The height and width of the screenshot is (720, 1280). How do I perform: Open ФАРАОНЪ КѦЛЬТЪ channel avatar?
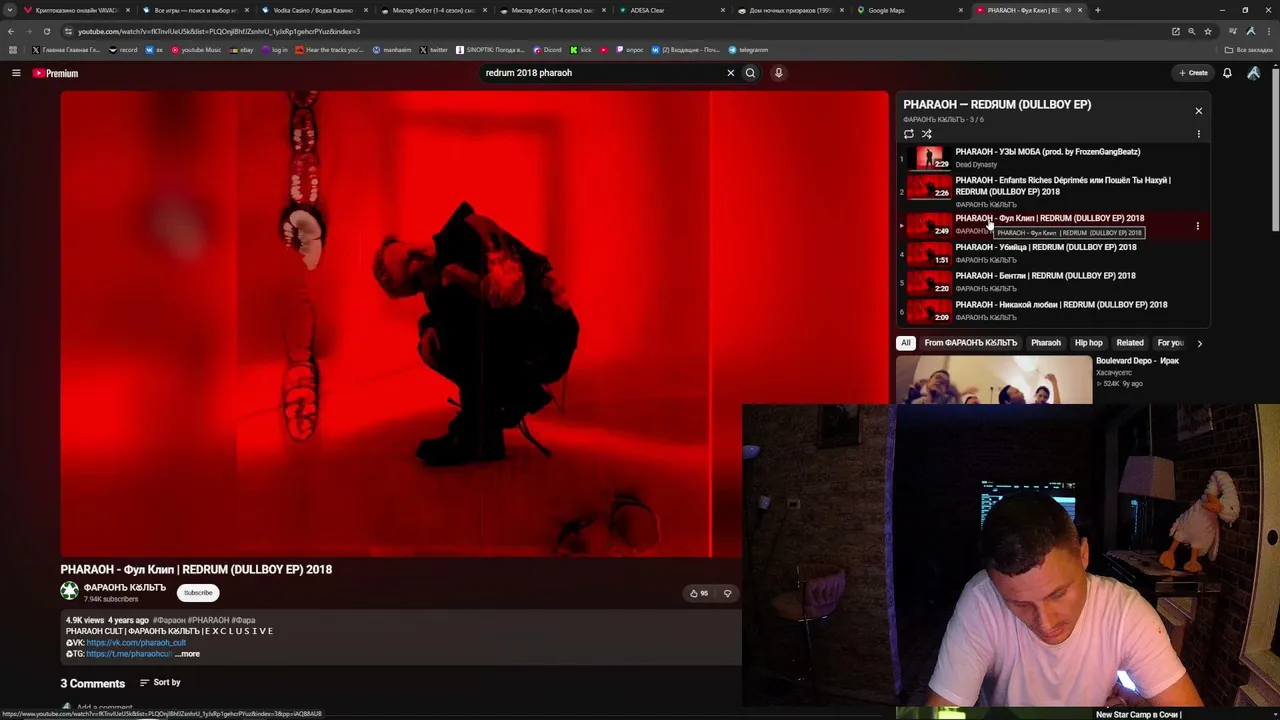point(69,592)
